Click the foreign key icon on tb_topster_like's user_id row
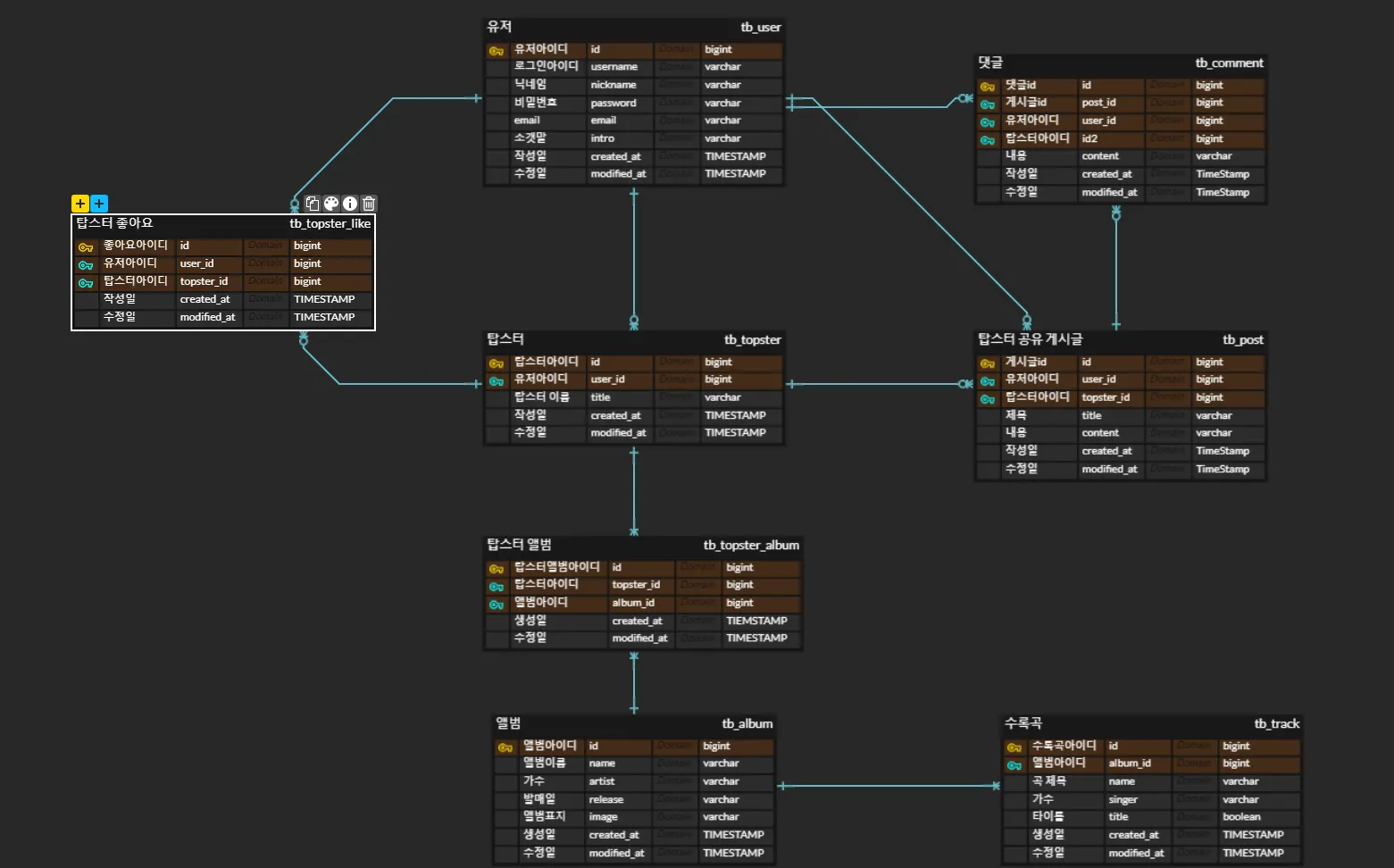Image resolution: width=1394 pixels, height=868 pixels. point(86,265)
